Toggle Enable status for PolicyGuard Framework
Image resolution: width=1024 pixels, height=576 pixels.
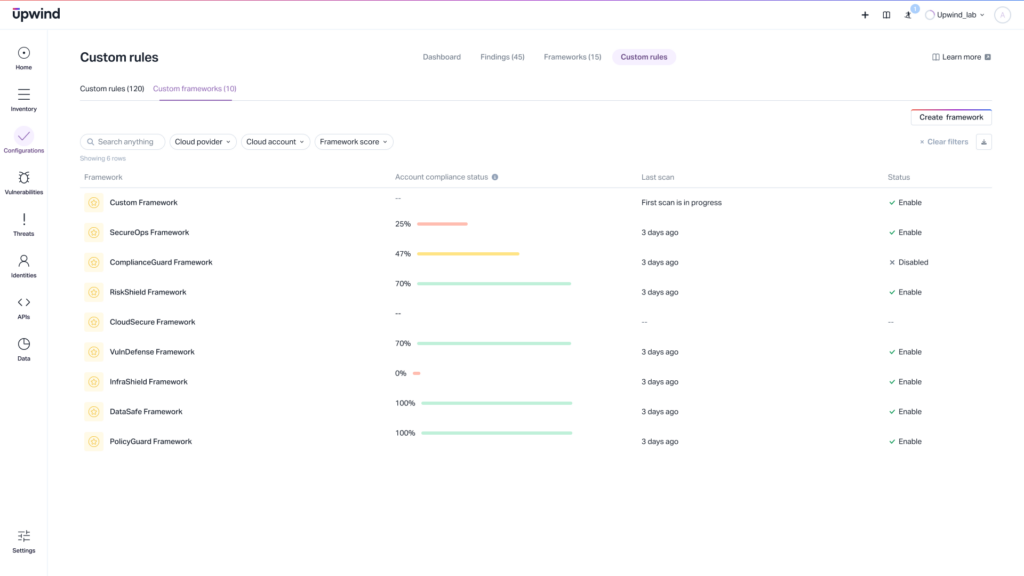click(x=905, y=441)
